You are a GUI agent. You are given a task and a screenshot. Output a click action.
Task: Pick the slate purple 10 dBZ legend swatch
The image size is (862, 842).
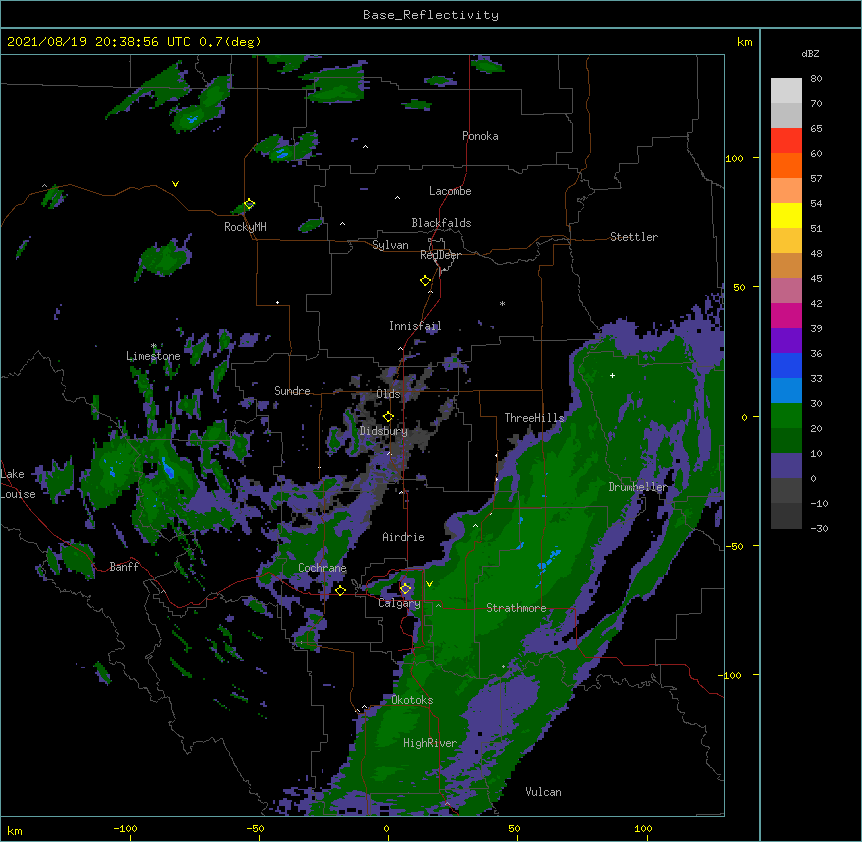[x=786, y=466]
